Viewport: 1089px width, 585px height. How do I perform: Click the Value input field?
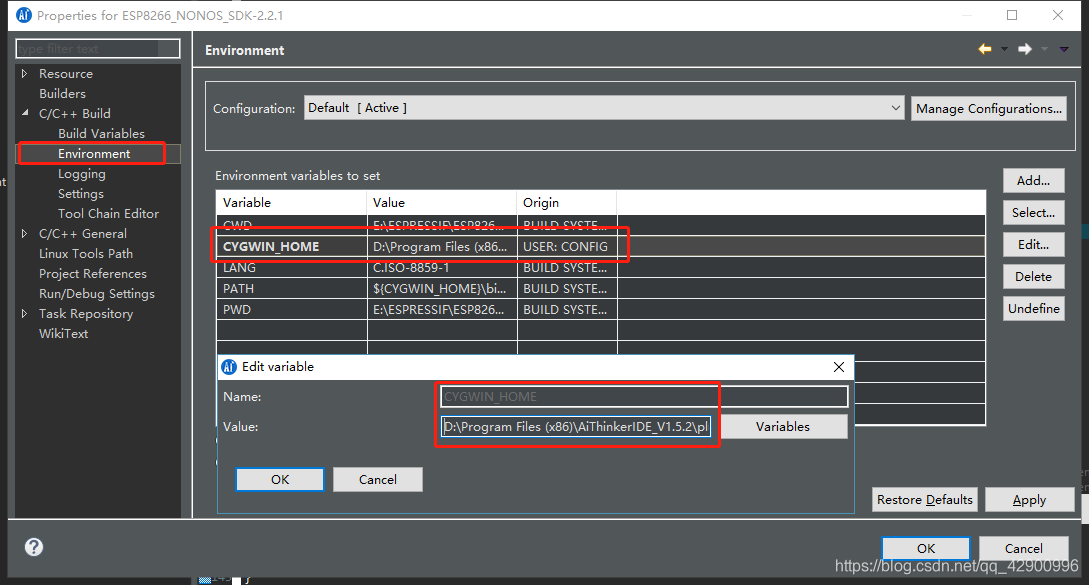point(576,427)
